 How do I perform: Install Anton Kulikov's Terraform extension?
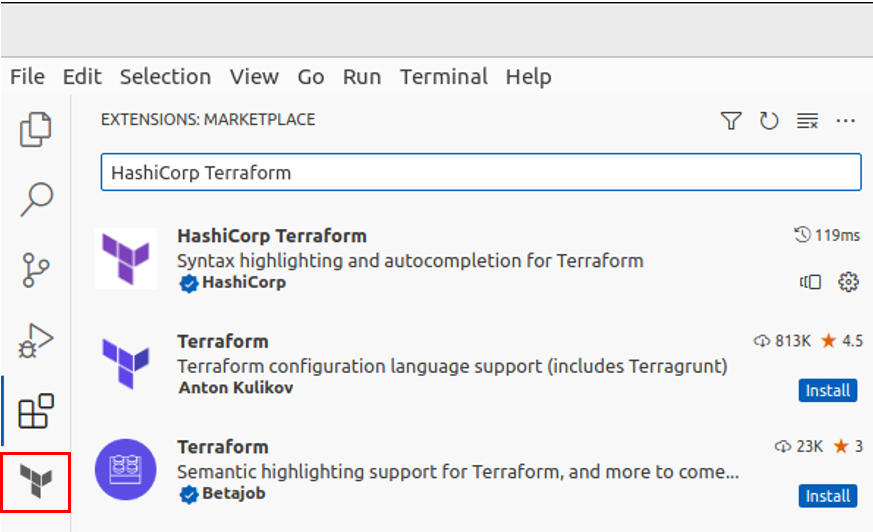[827, 390]
